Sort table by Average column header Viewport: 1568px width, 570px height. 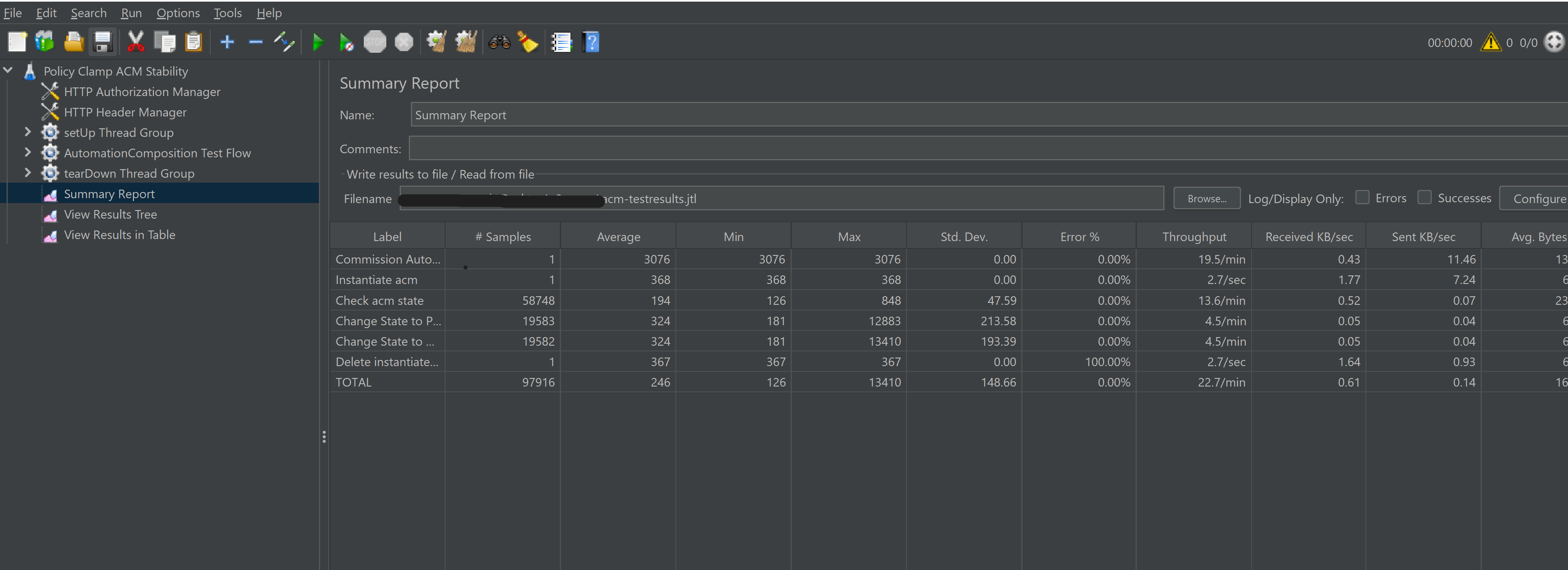(618, 236)
